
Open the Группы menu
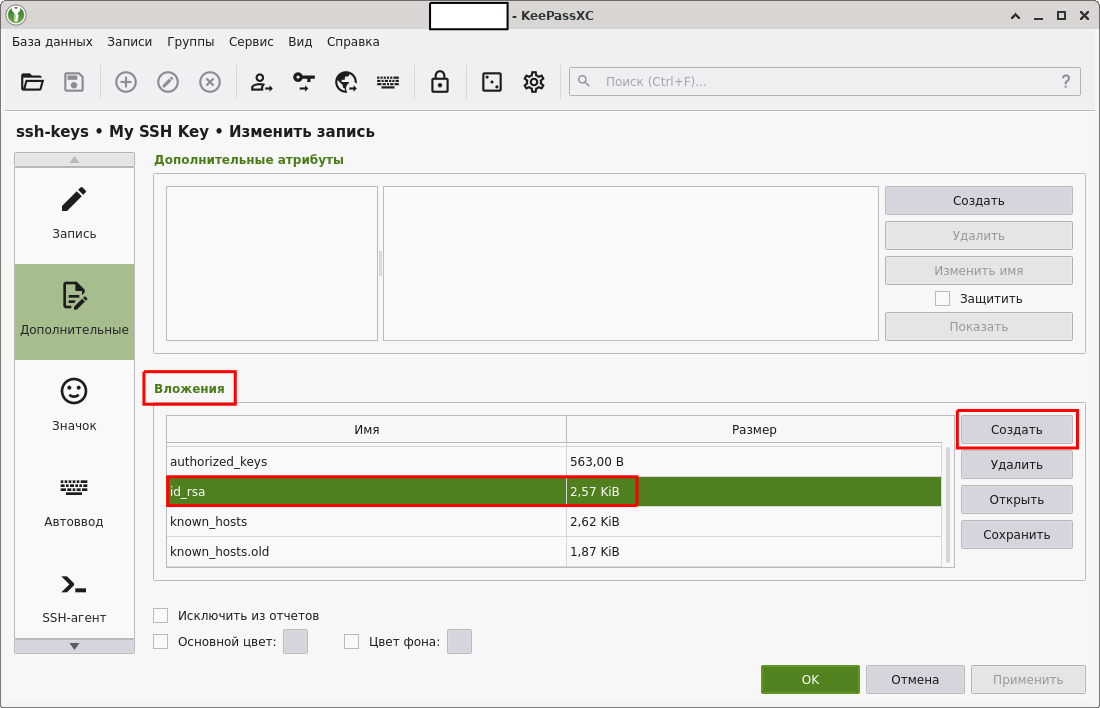tap(190, 42)
